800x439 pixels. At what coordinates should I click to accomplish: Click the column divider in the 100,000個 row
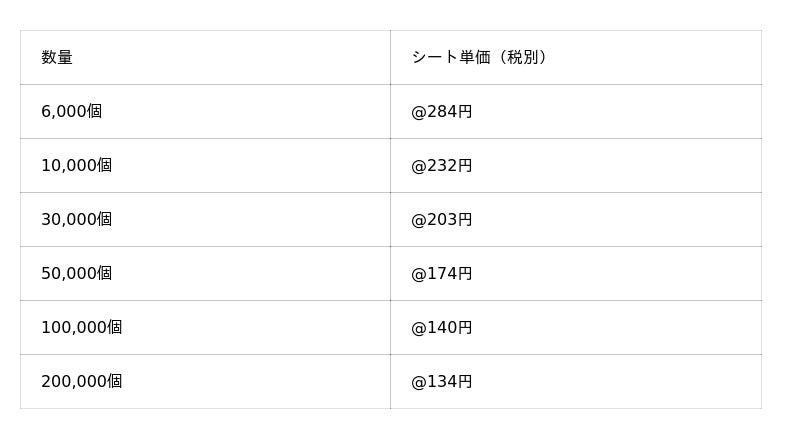point(390,328)
